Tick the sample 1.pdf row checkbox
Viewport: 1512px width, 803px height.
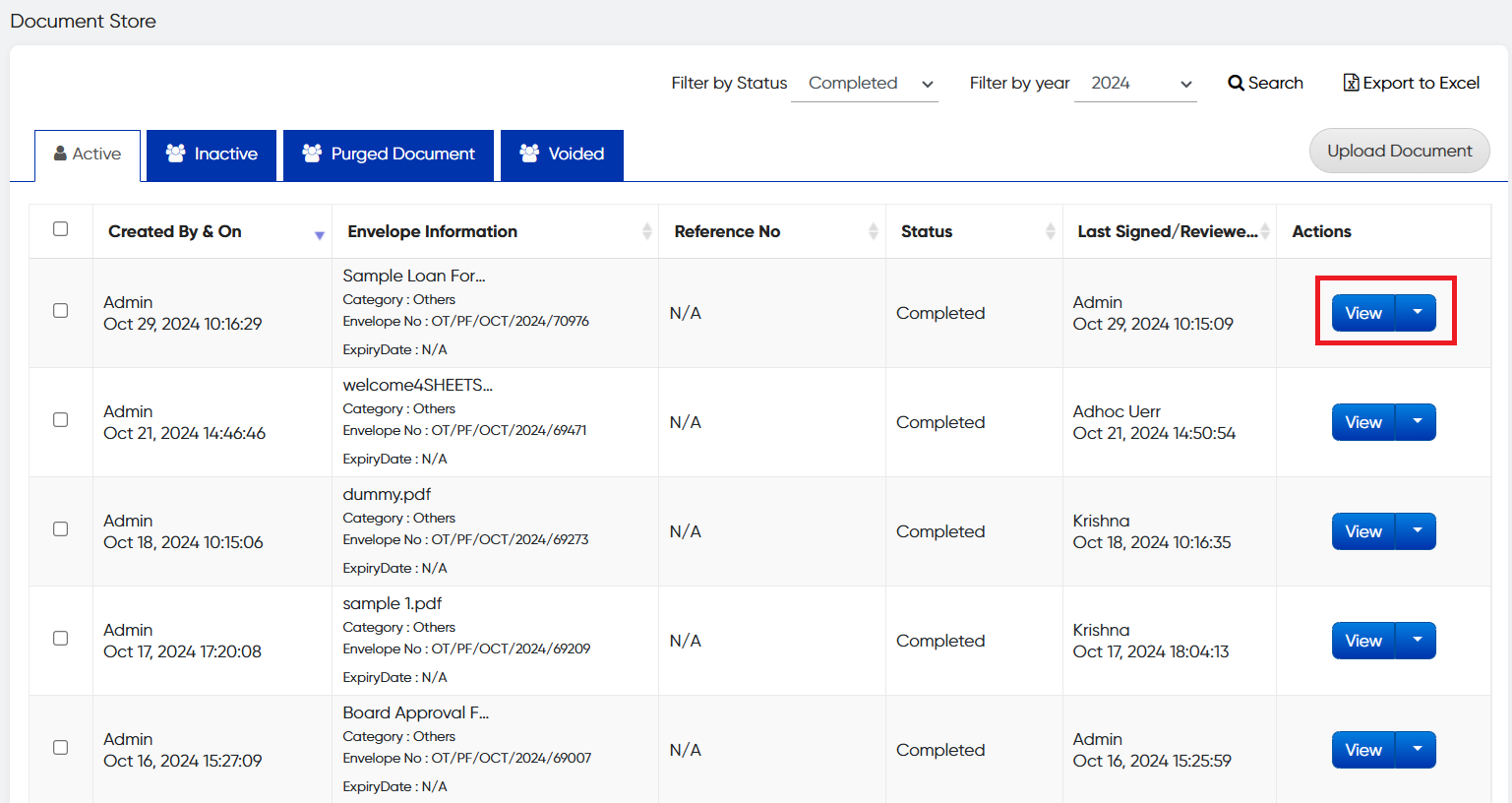pos(61,639)
